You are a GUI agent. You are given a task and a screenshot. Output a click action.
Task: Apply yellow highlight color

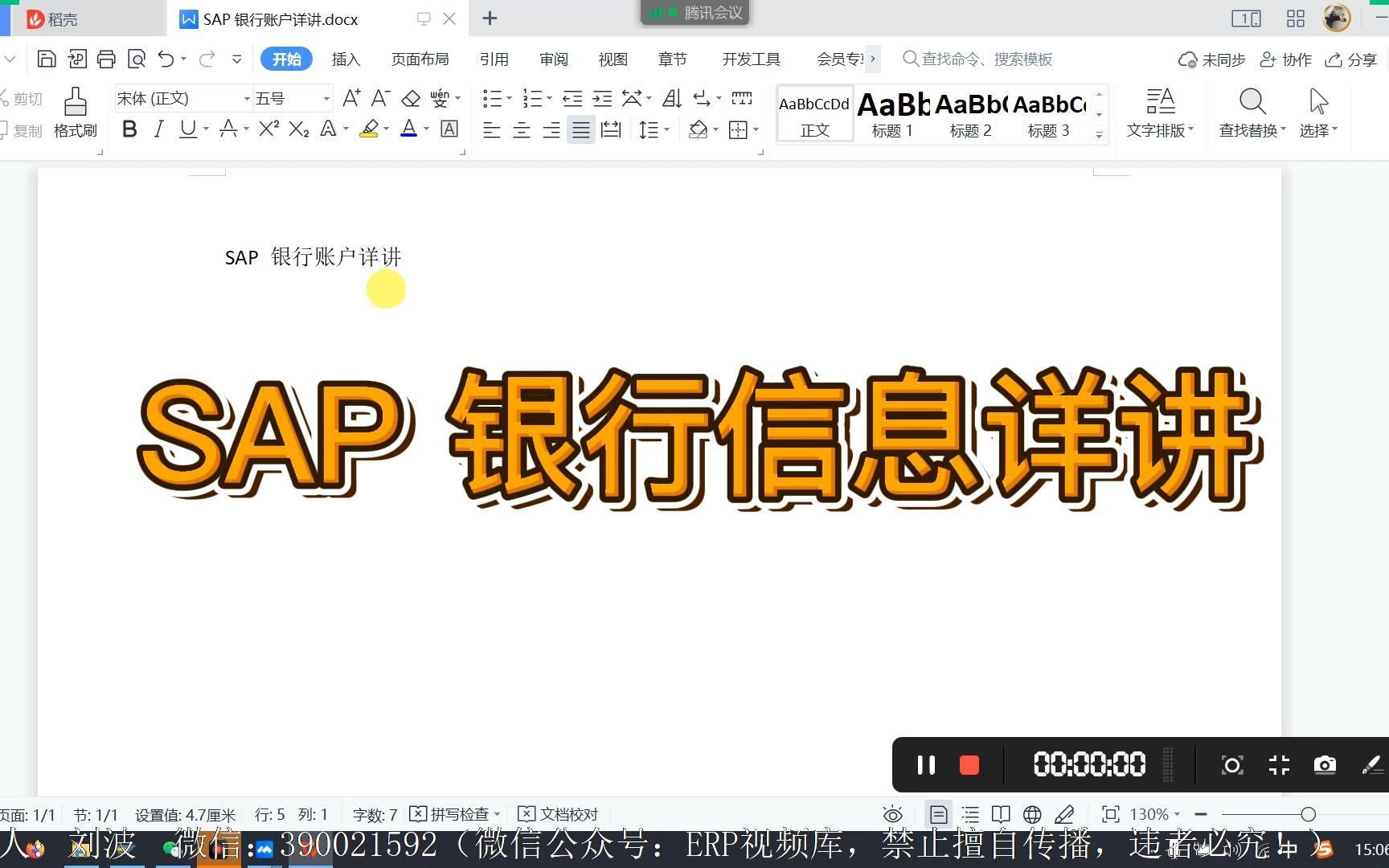click(369, 129)
